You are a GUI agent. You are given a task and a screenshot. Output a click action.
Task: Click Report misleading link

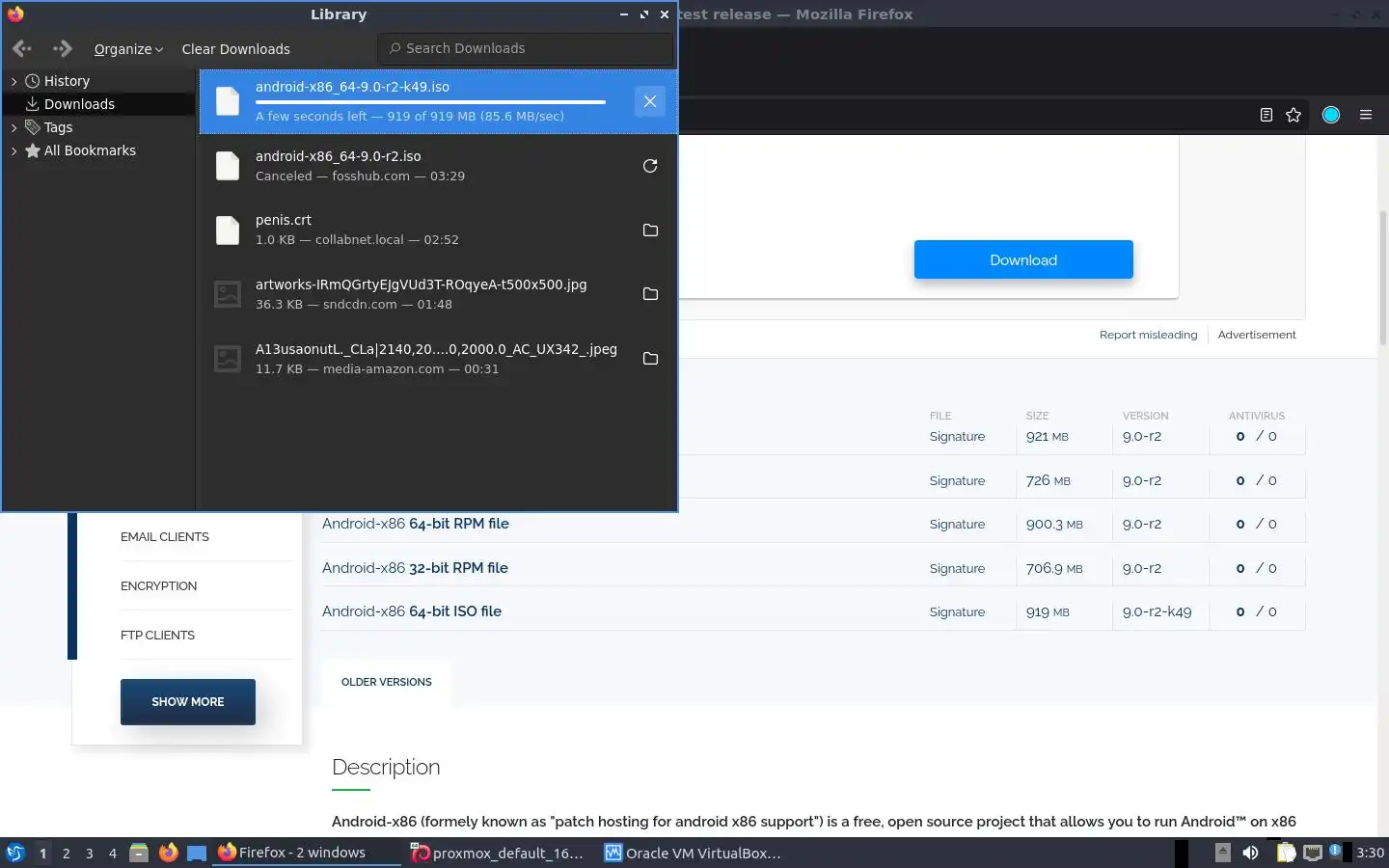pyautogui.click(x=1148, y=335)
